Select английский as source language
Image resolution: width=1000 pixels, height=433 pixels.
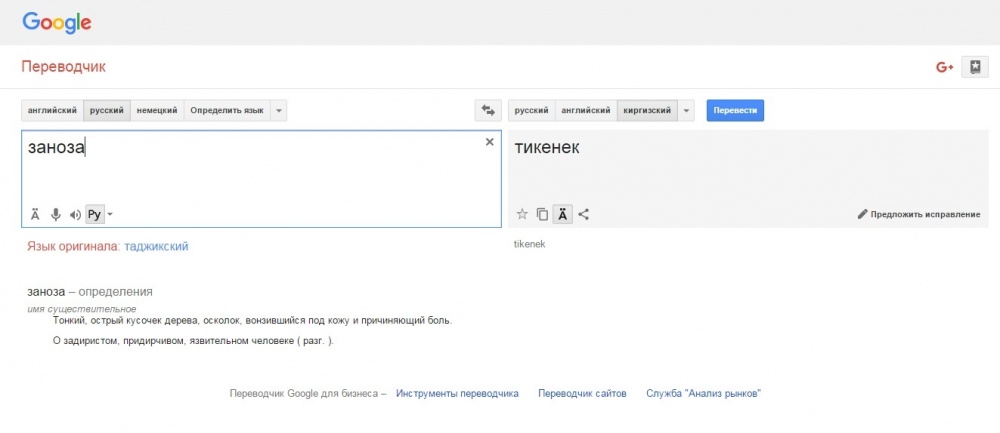click(52, 110)
